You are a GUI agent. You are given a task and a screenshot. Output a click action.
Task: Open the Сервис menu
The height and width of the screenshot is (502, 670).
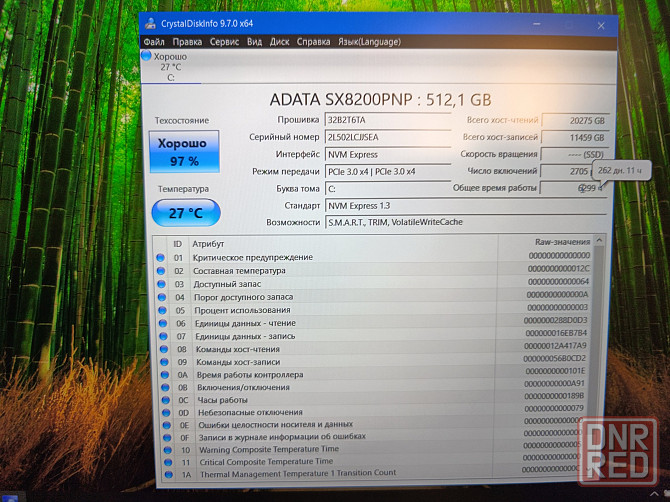[224, 42]
